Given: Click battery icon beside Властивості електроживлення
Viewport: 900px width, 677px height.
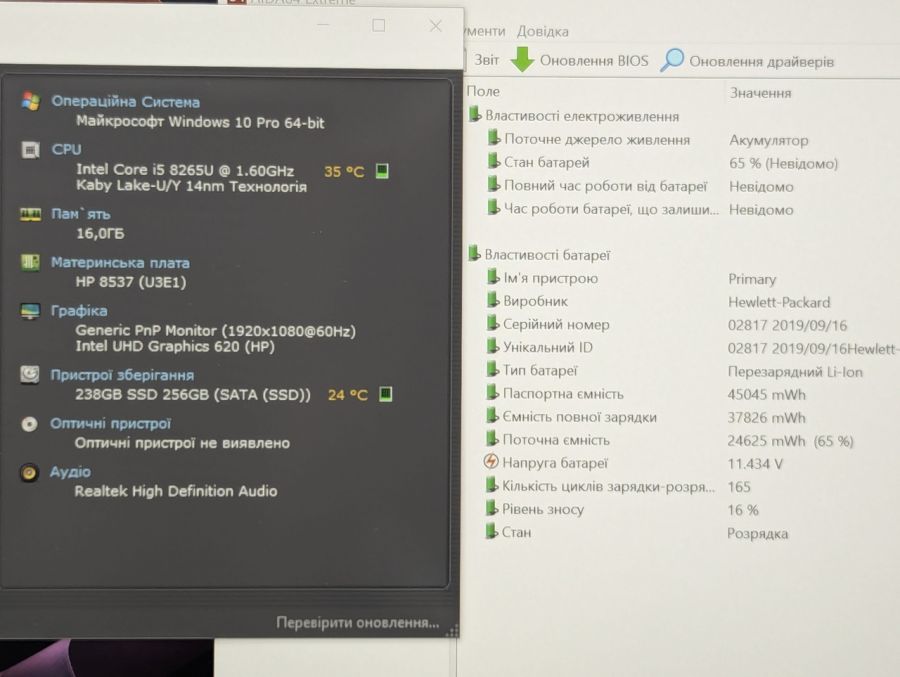Looking at the screenshot, I should click(x=475, y=115).
